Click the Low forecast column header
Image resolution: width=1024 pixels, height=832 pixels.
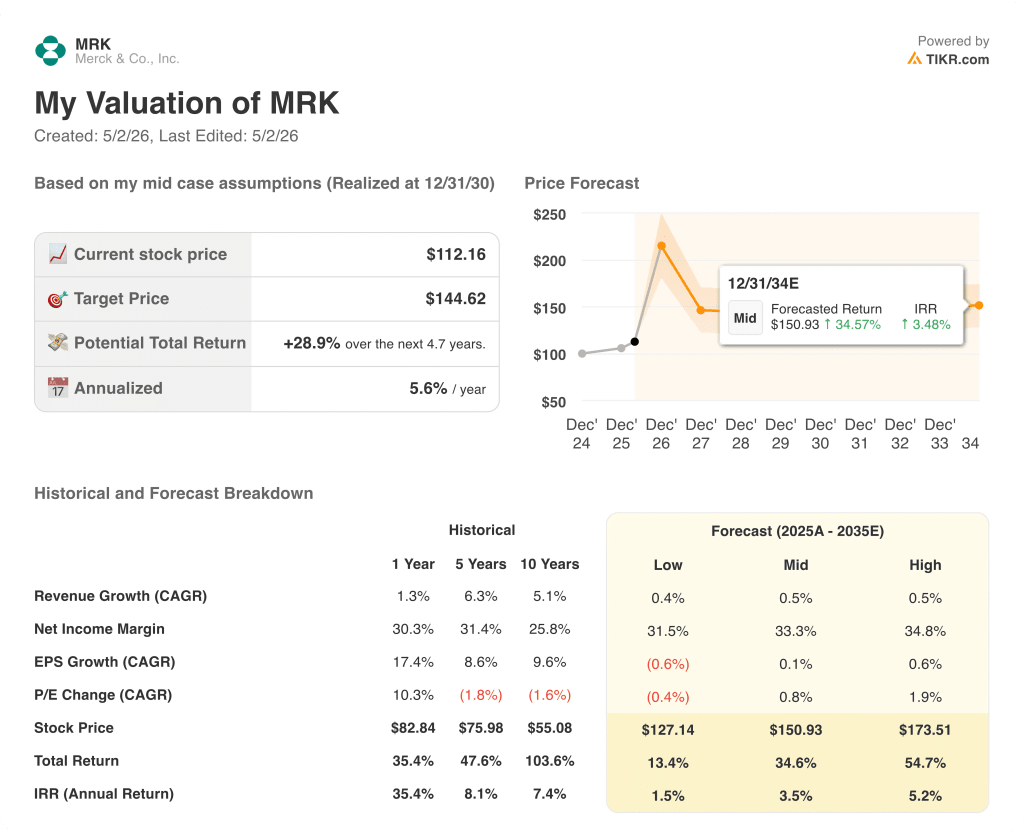[x=668, y=565]
